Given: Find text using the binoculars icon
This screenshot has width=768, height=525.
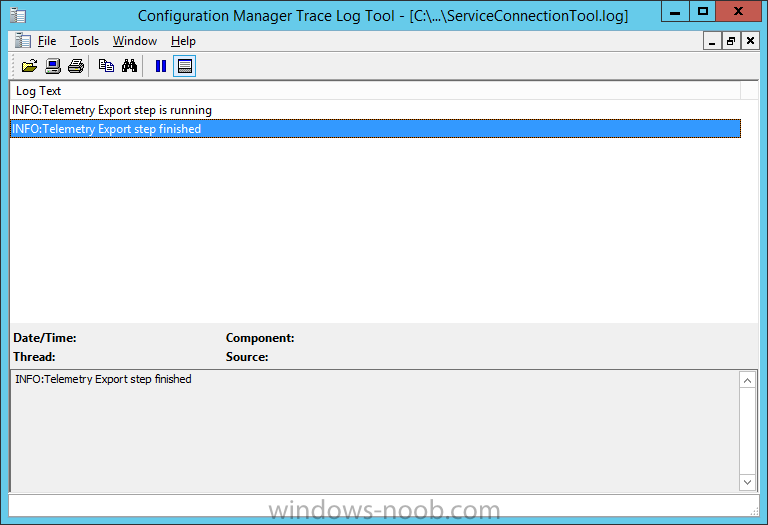Looking at the screenshot, I should coord(129,66).
